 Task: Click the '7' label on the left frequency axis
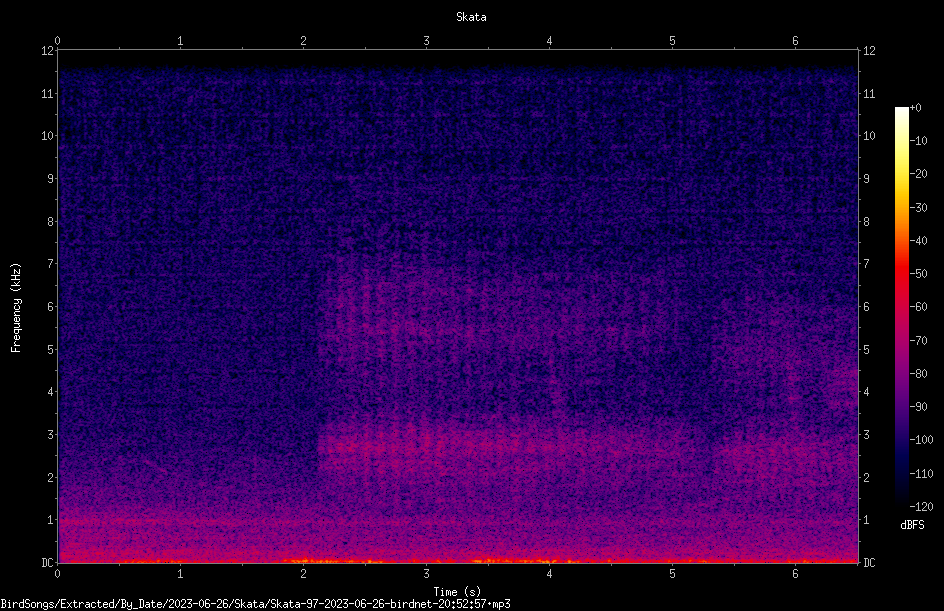pos(51,264)
